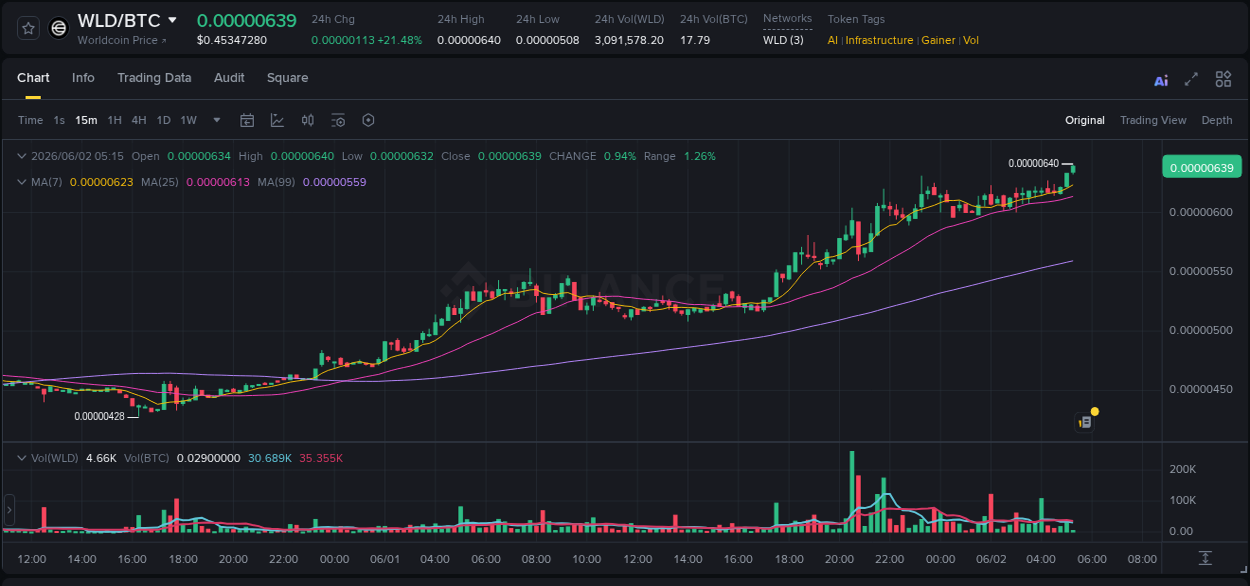Select the 1W interval
Image resolution: width=1250 pixels, height=586 pixels.
click(188, 120)
